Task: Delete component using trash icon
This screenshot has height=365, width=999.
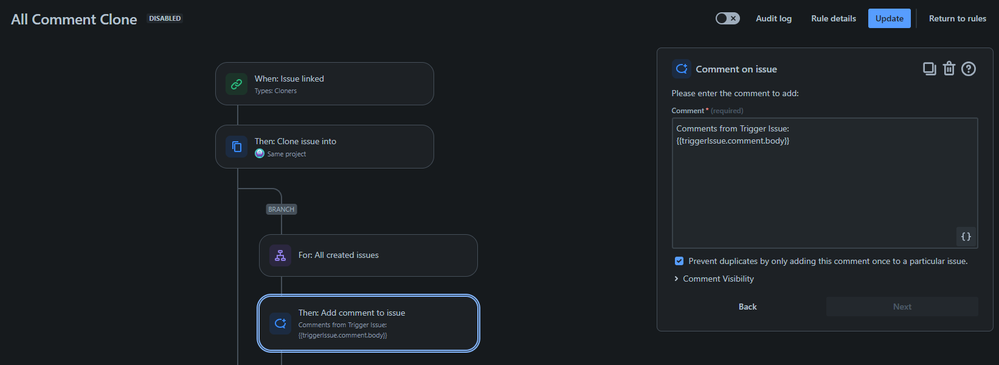Action: 949,69
